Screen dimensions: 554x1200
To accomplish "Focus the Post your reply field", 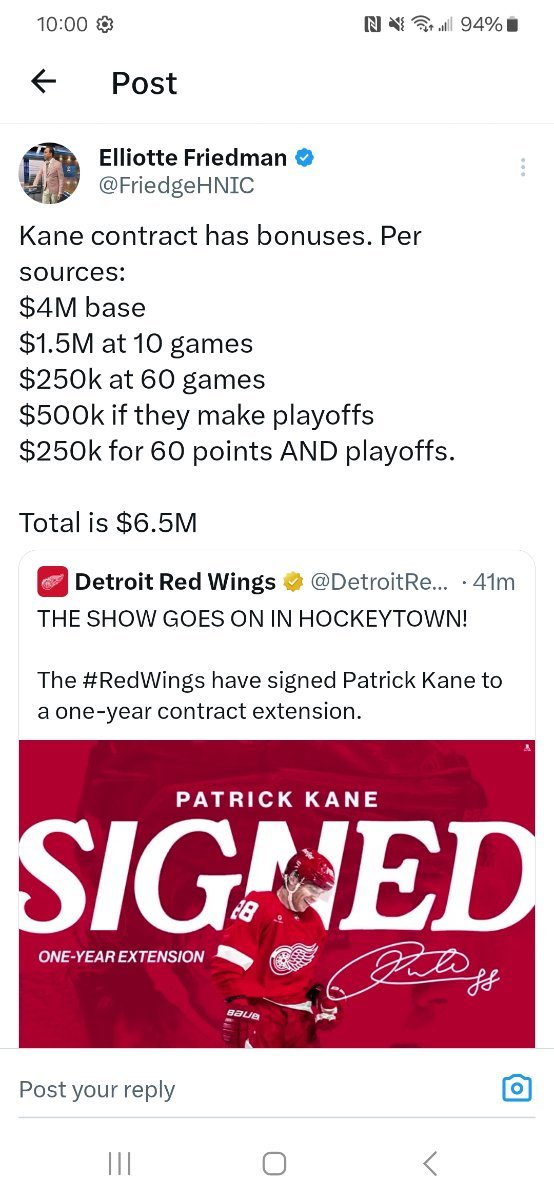I will pyautogui.click(x=250, y=1090).
